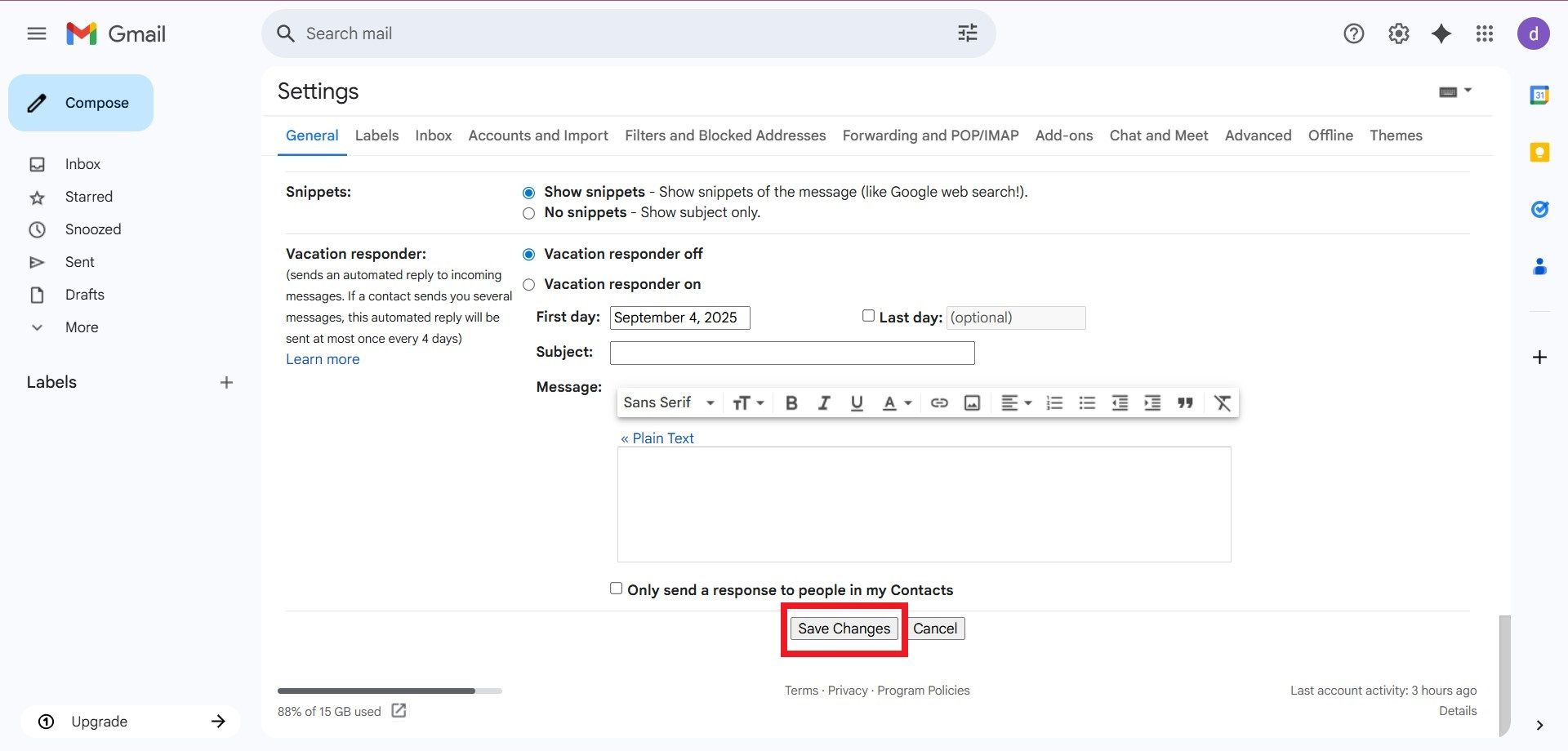1568x751 pixels.
Task: Click the Insert link icon
Action: [x=939, y=403]
